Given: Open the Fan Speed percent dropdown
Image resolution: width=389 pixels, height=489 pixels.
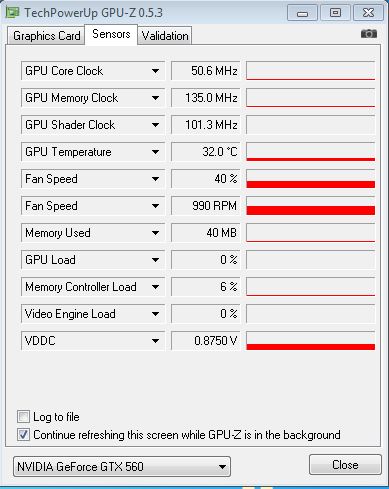Looking at the screenshot, I should tap(155, 179).
